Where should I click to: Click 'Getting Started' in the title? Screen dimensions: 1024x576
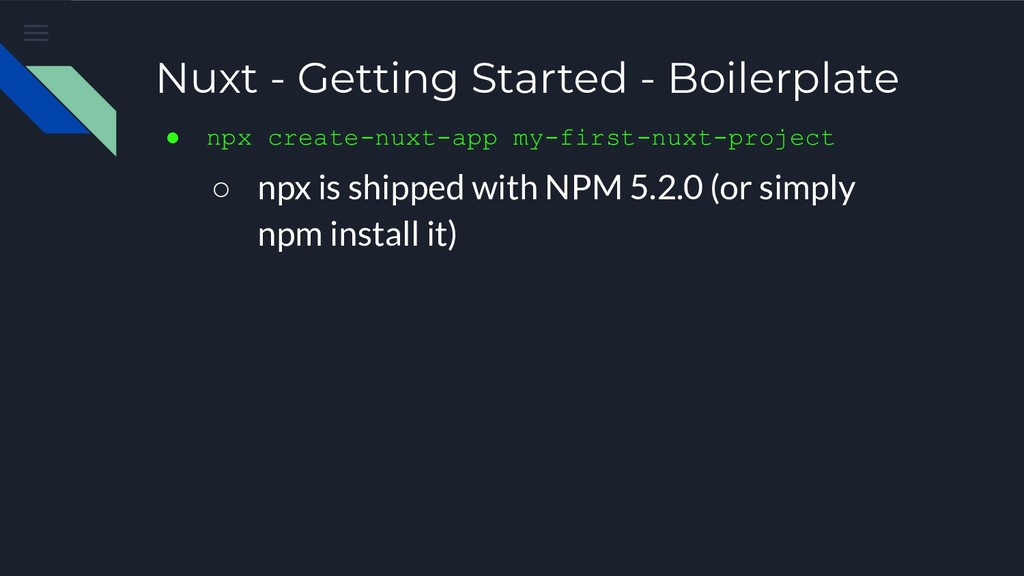click(x=462, y=79)
